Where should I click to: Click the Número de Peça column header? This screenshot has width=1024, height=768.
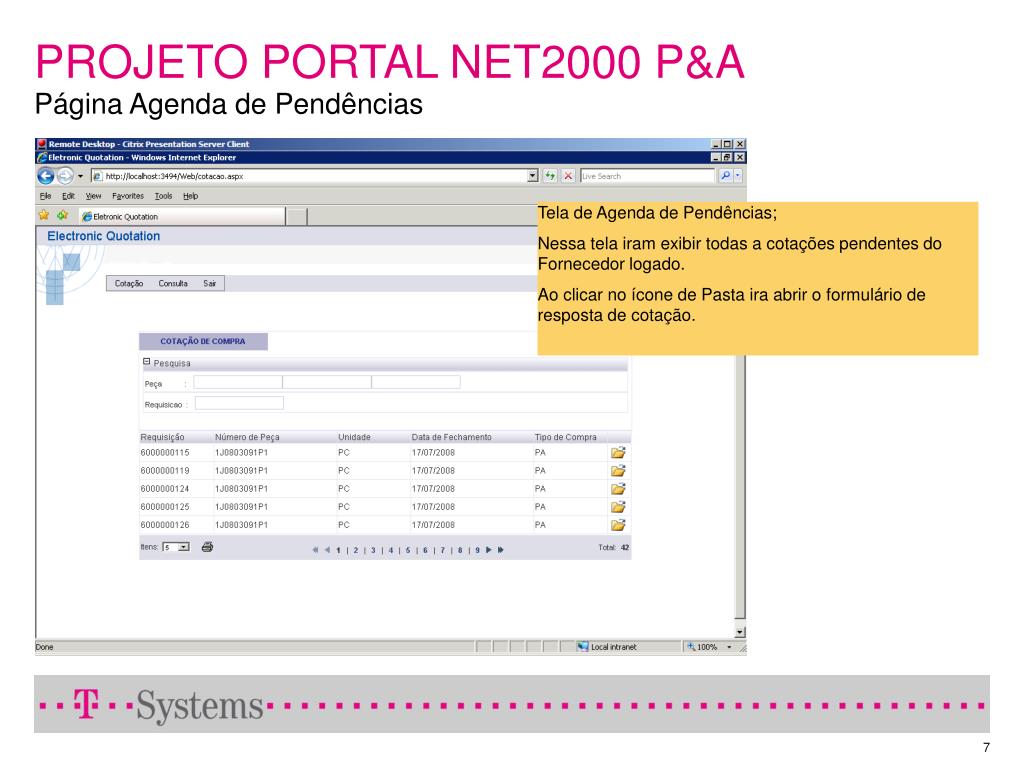pyautogui.click(x=247, y=437)
